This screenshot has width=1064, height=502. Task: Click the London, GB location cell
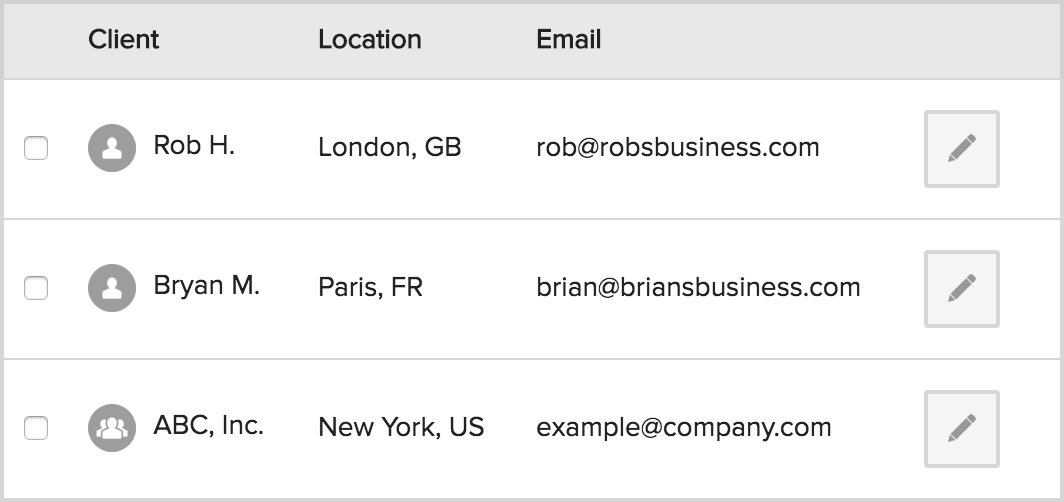[x=390, y=148]
